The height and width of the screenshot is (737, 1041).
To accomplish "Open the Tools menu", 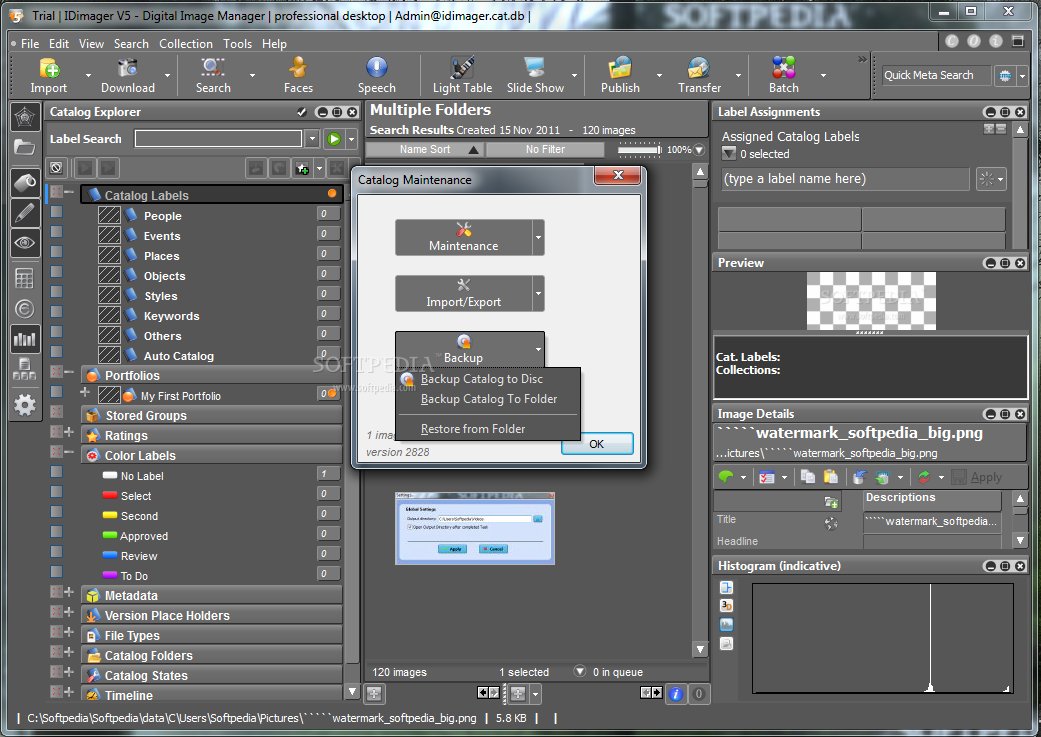I will click(x=237, y=44).
